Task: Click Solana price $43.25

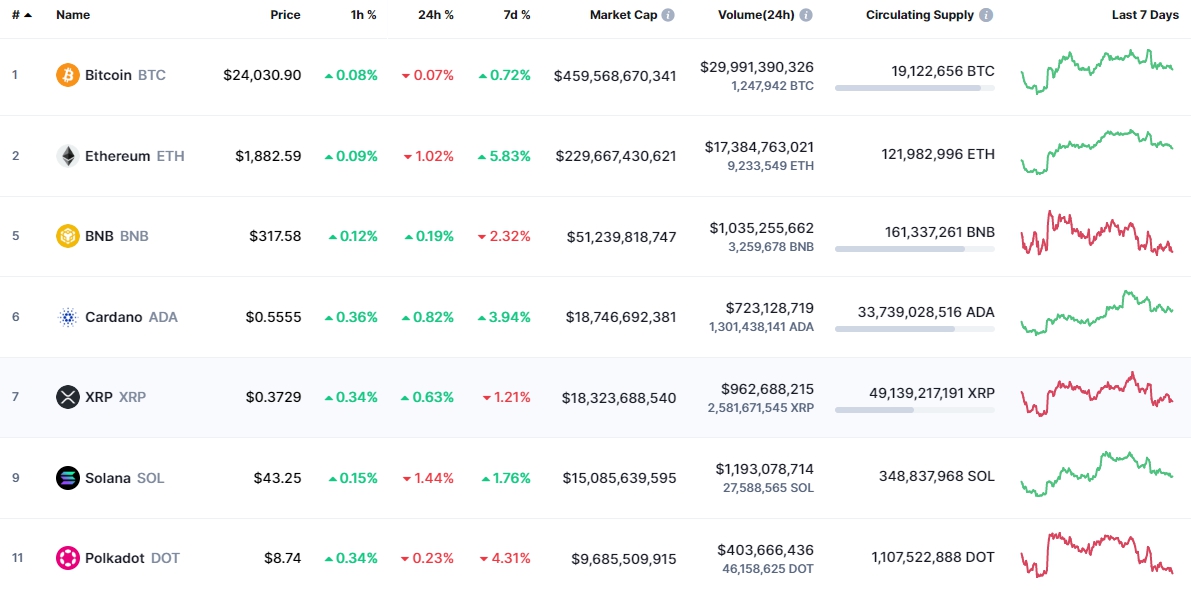Action: (277, 478)
